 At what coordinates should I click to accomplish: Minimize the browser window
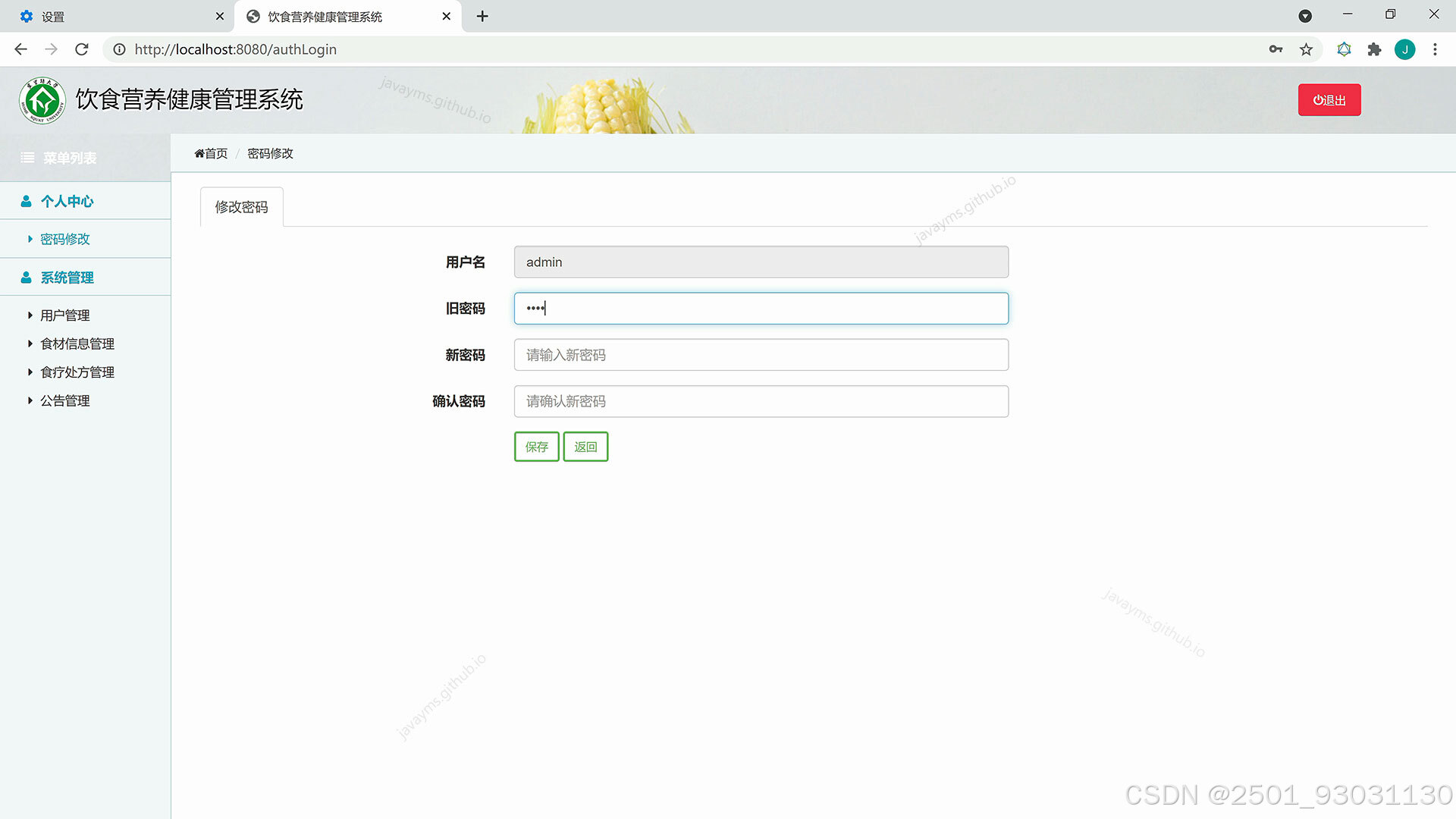coord(1348,14)
